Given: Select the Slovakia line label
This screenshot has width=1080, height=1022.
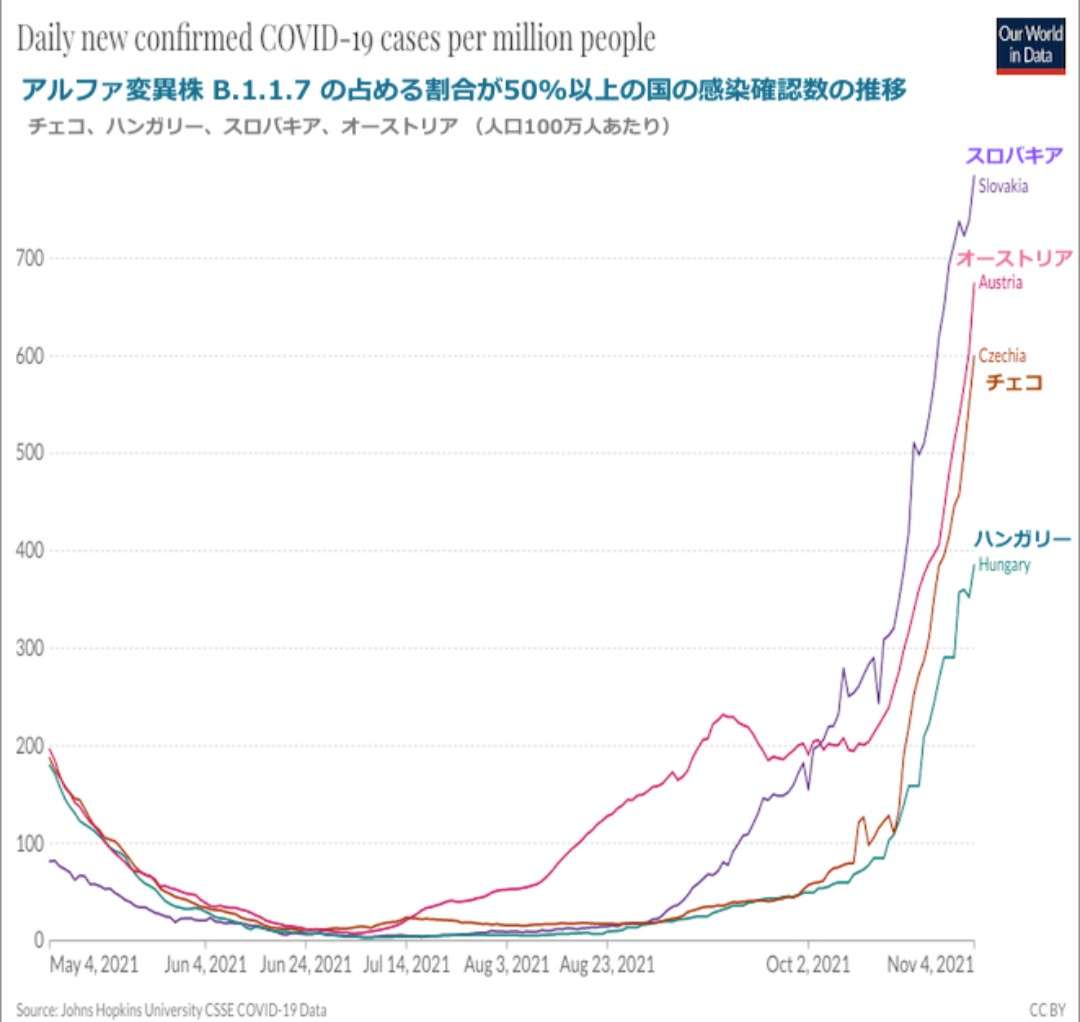Looking at the screenshot, I should pyautogui.click(x=1003, y=186).
